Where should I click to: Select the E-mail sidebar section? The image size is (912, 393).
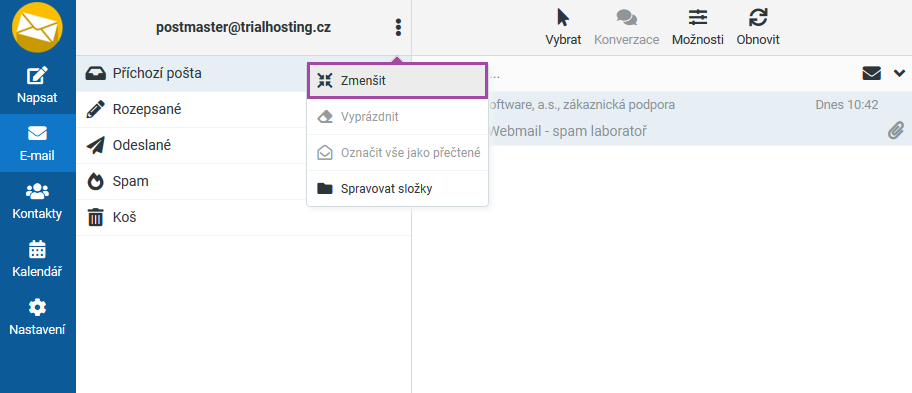[38, 143]
